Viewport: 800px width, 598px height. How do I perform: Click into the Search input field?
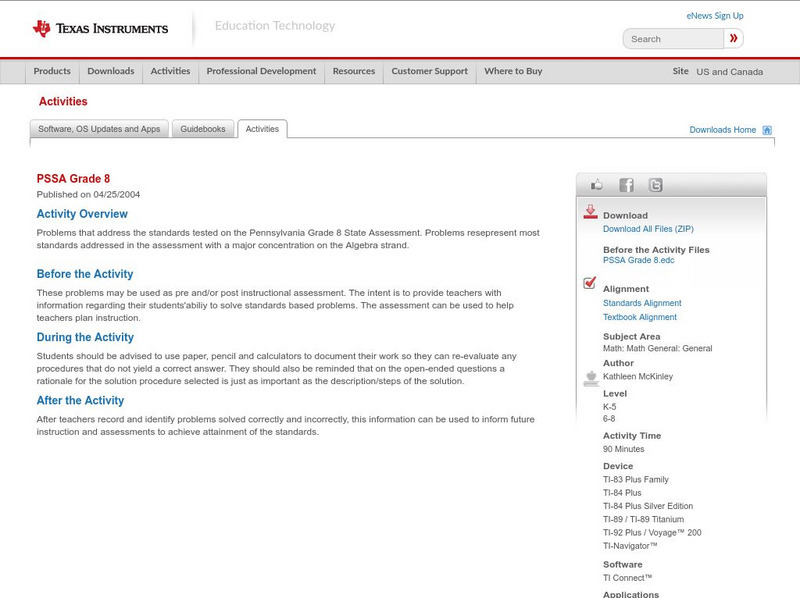[x=673, y=39]
